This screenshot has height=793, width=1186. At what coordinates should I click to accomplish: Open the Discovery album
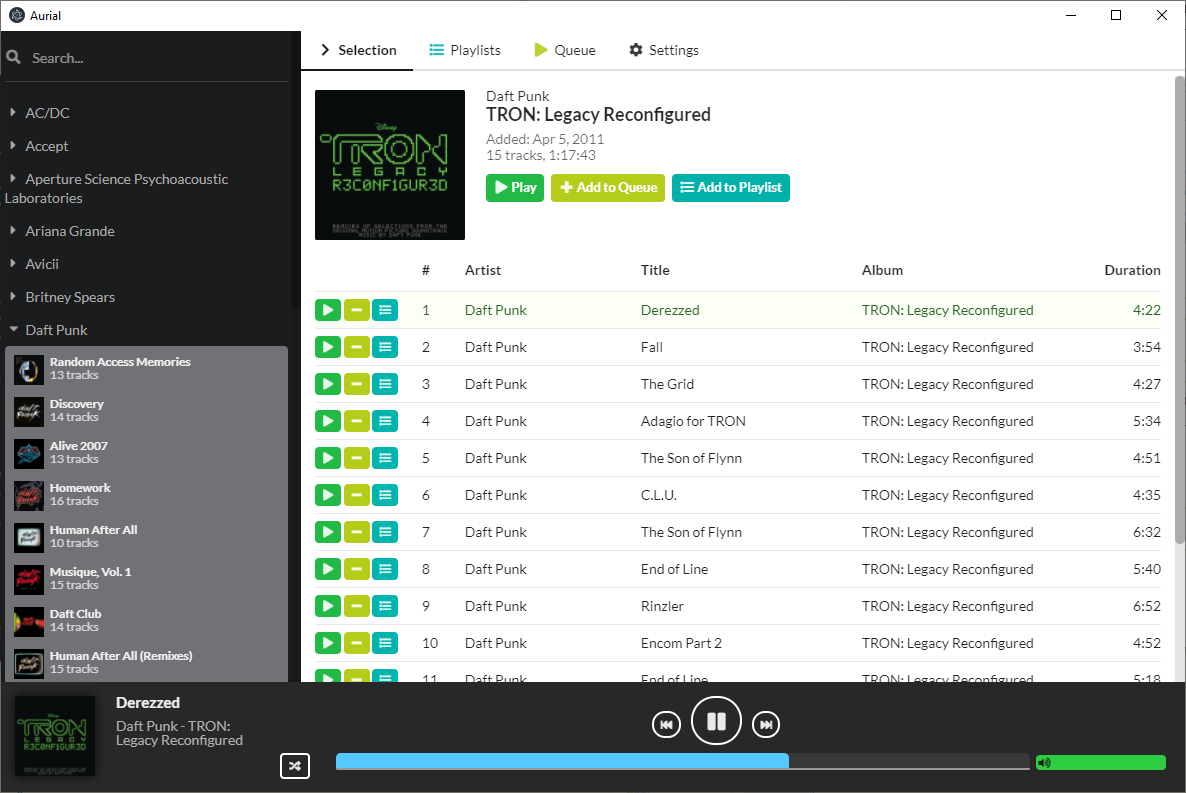tap(147, 411)
